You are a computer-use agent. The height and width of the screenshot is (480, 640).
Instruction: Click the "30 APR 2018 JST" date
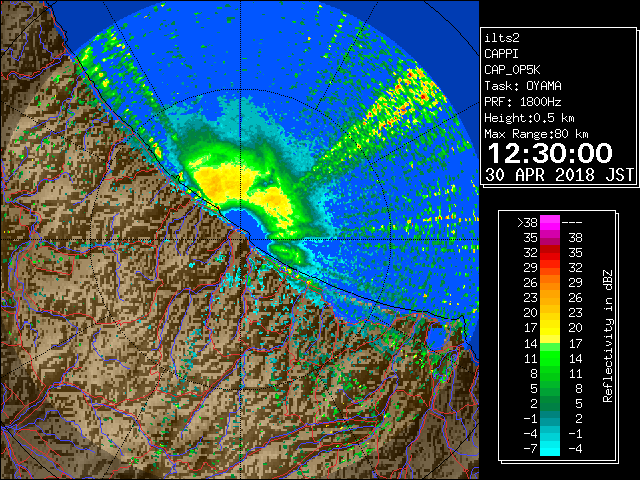click(x=559, y=175)
